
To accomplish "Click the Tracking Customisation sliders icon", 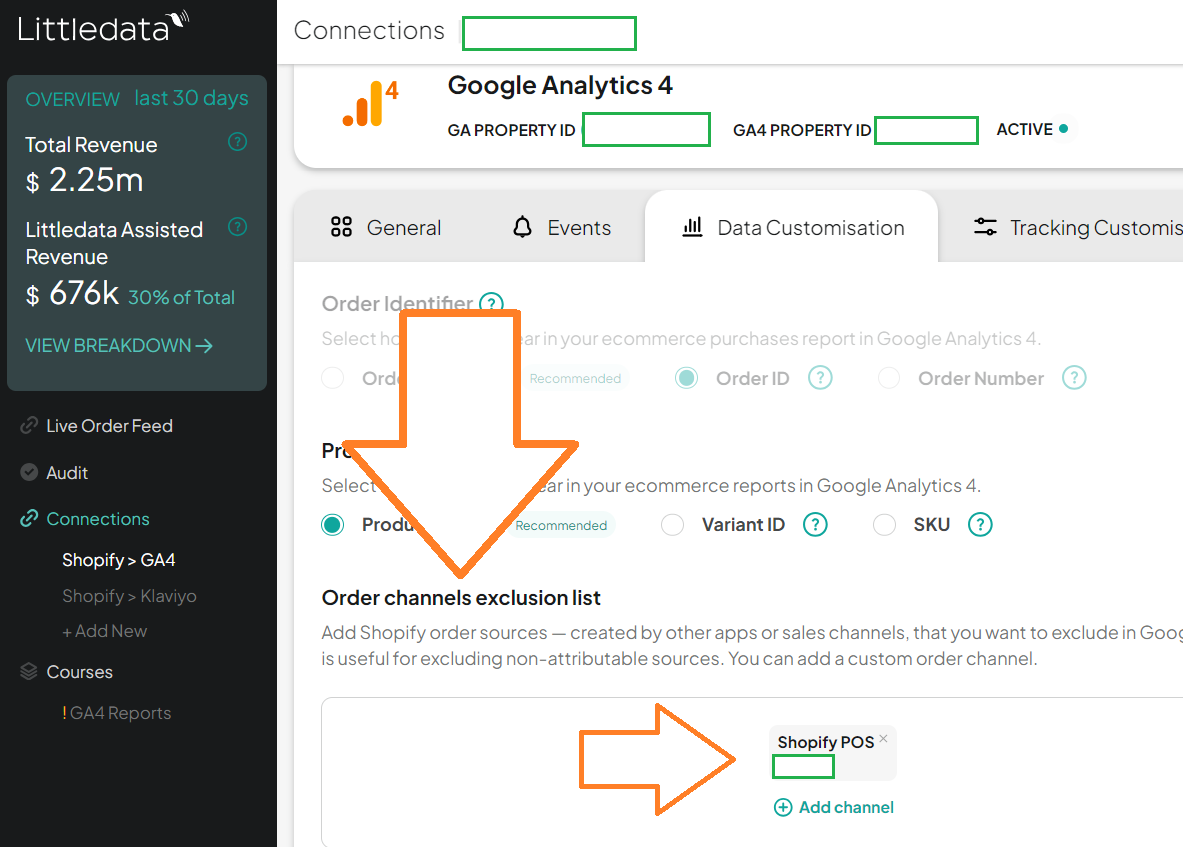I will [x=985, y=227].
